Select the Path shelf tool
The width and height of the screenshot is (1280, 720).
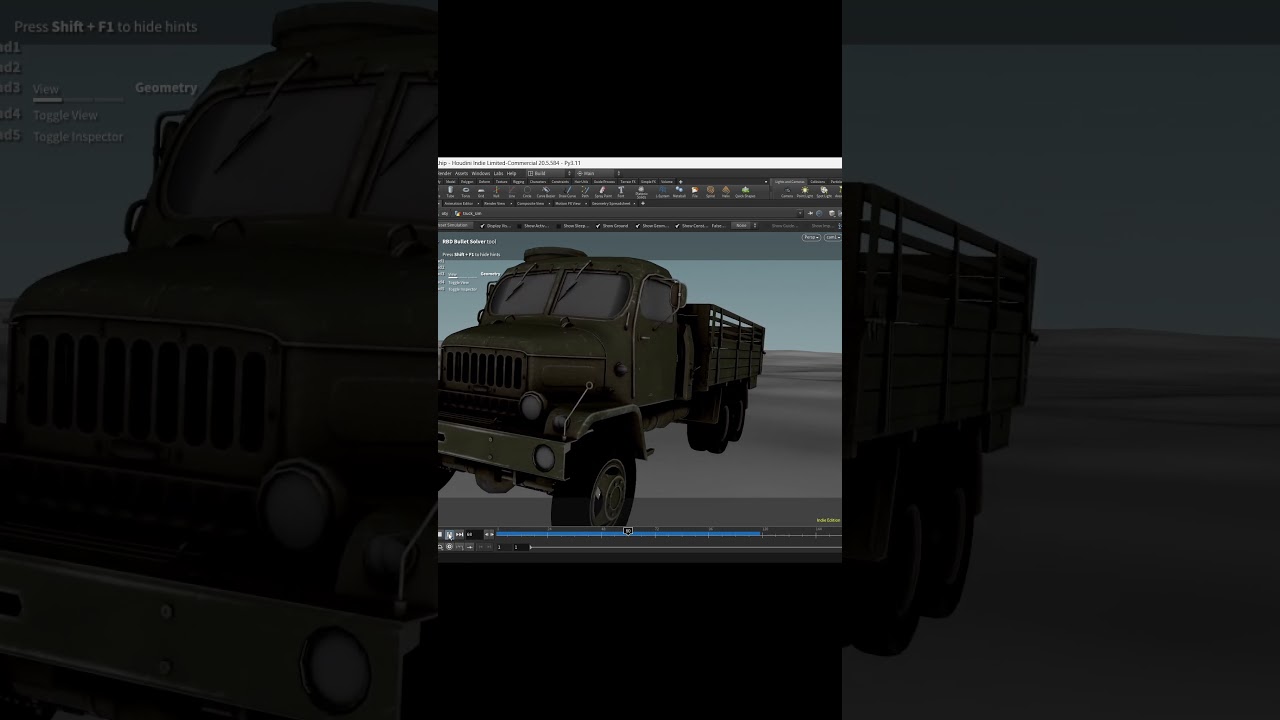click(585, 192)
